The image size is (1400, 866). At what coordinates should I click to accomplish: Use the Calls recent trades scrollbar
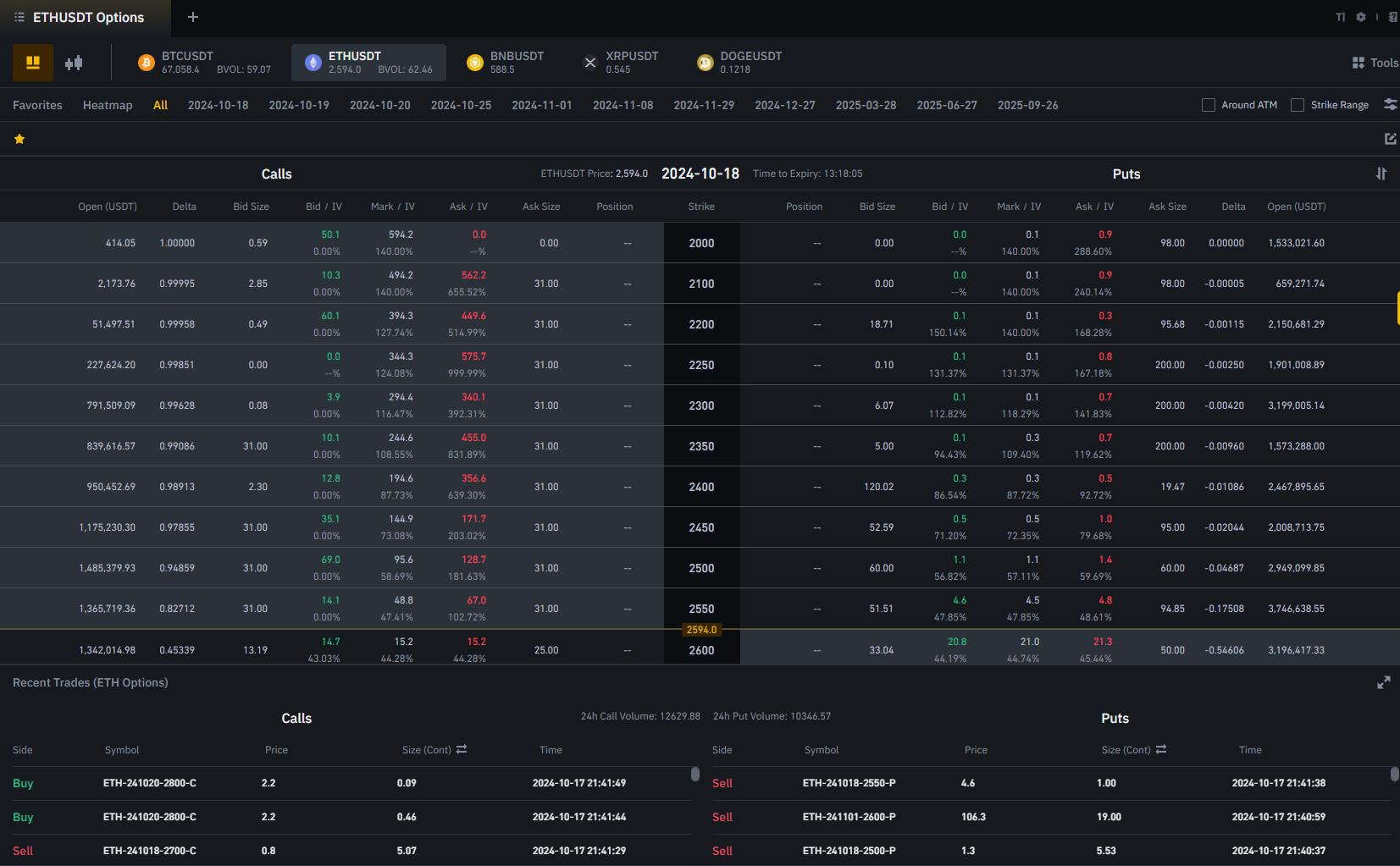coord(695,774)
